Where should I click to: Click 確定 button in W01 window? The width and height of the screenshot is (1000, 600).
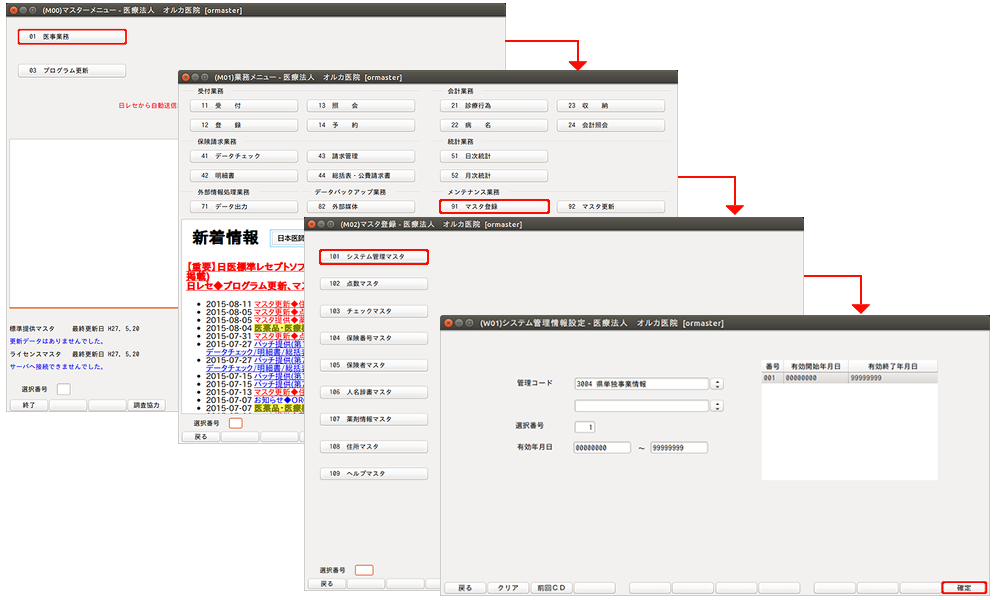click(x=964, y=588)
